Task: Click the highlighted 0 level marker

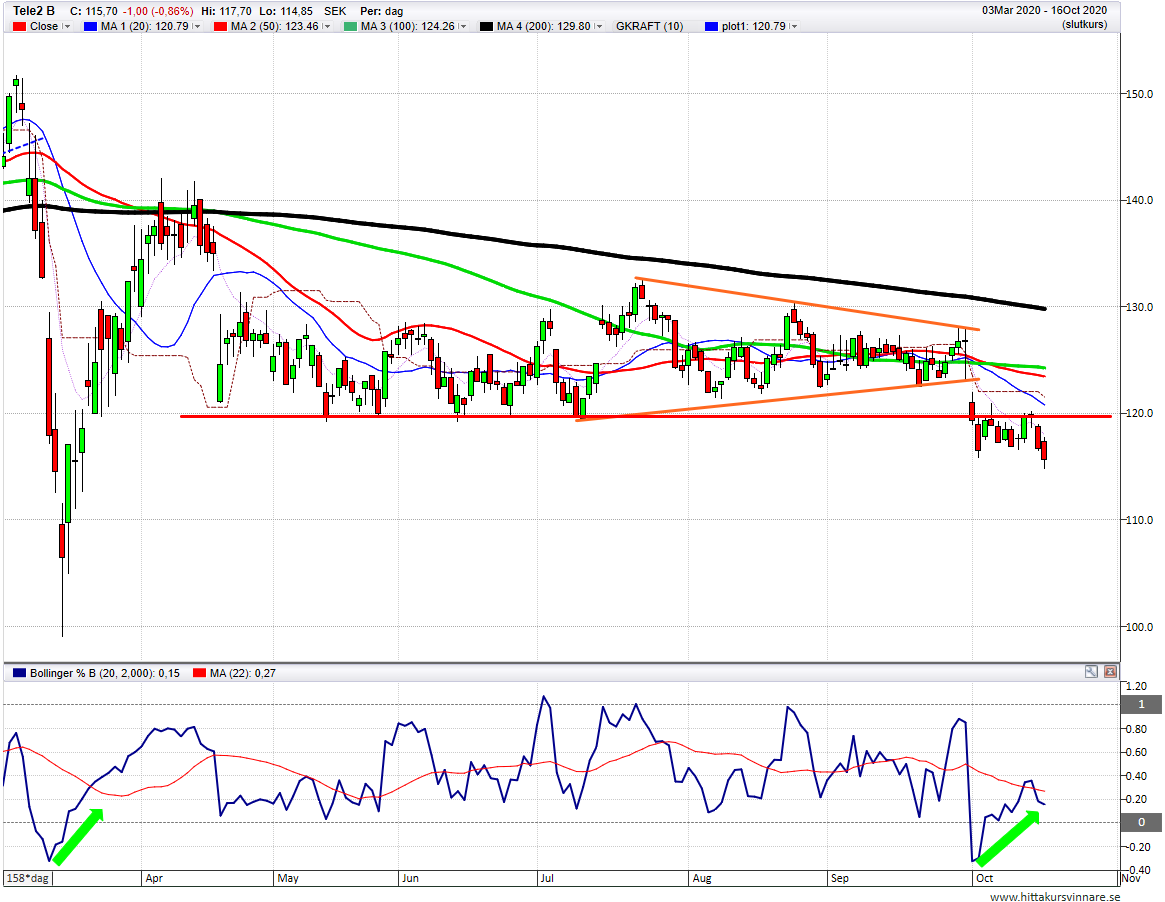Action: click(1141, 822)
